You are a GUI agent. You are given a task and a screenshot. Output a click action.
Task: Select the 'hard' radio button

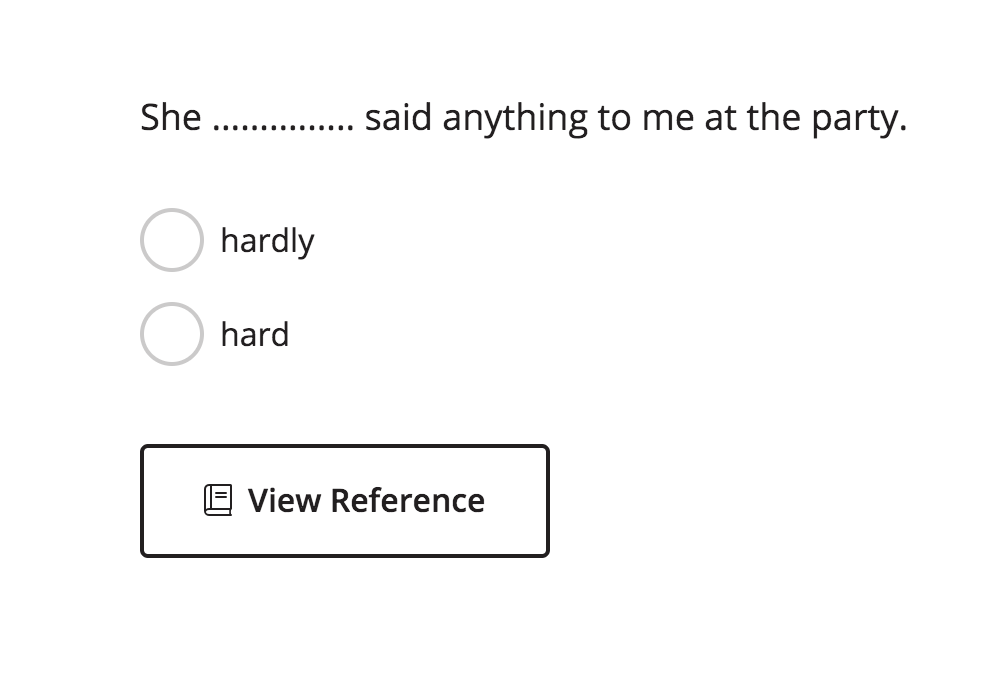point(172,334)
